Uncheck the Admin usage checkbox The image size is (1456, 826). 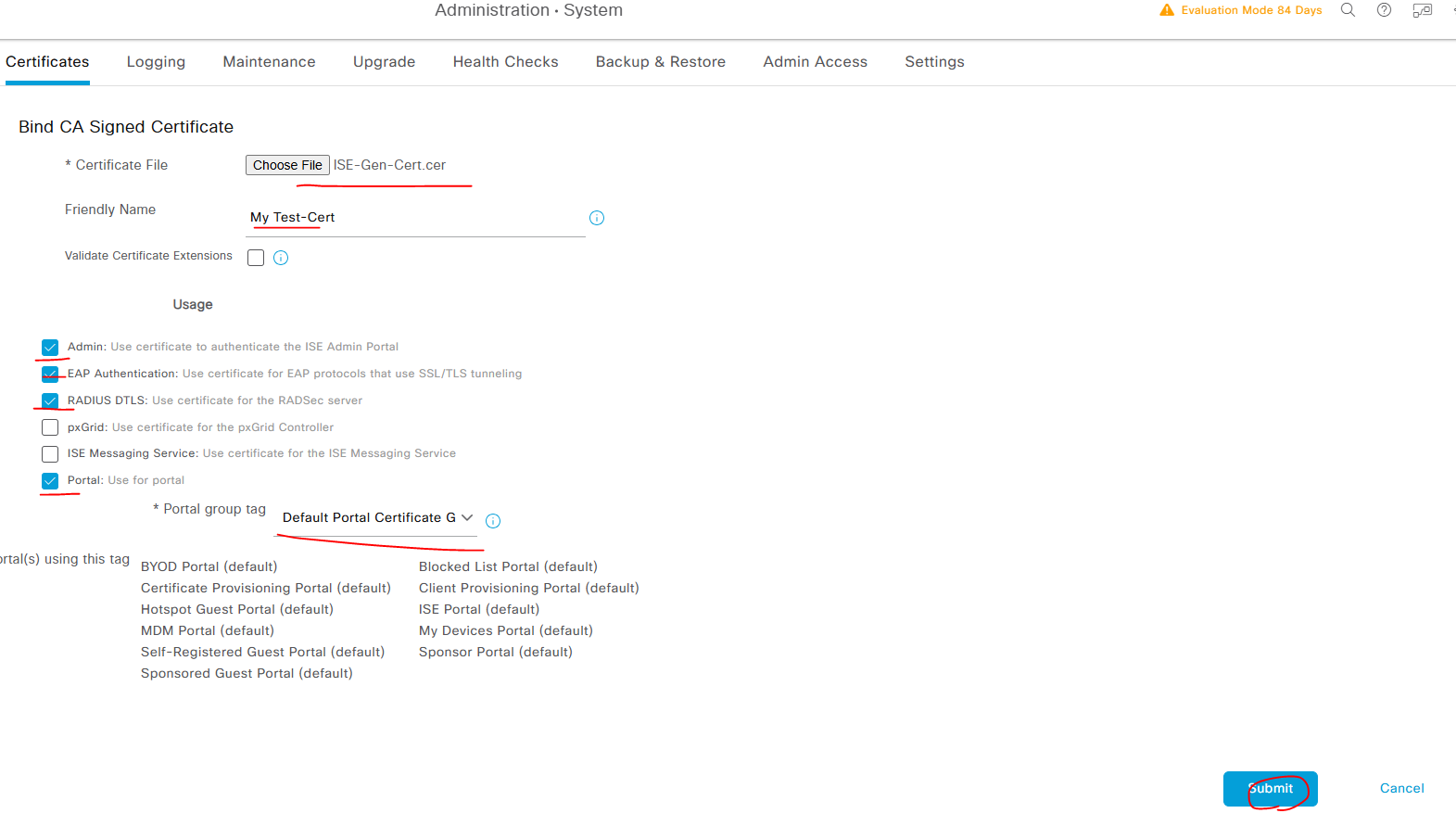pyautogui.click(x=50, y=348)
